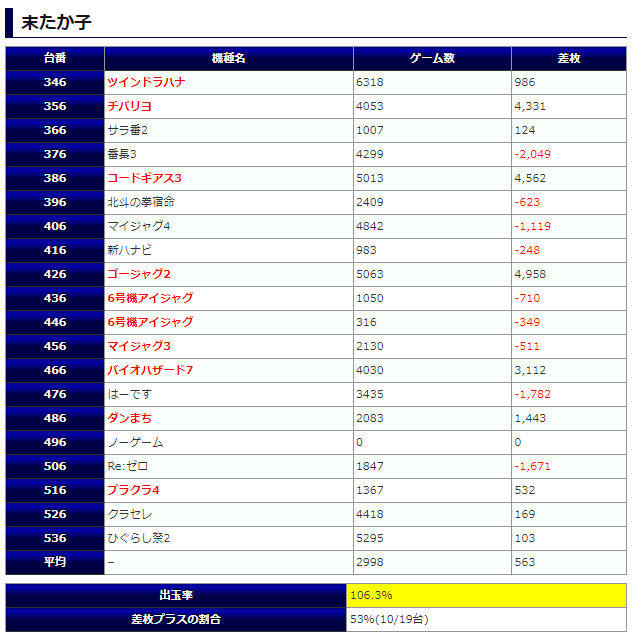This screenshot has height=642, width=633.
Task: Select machine name クラセレ
Action: (x=129, y=514)
